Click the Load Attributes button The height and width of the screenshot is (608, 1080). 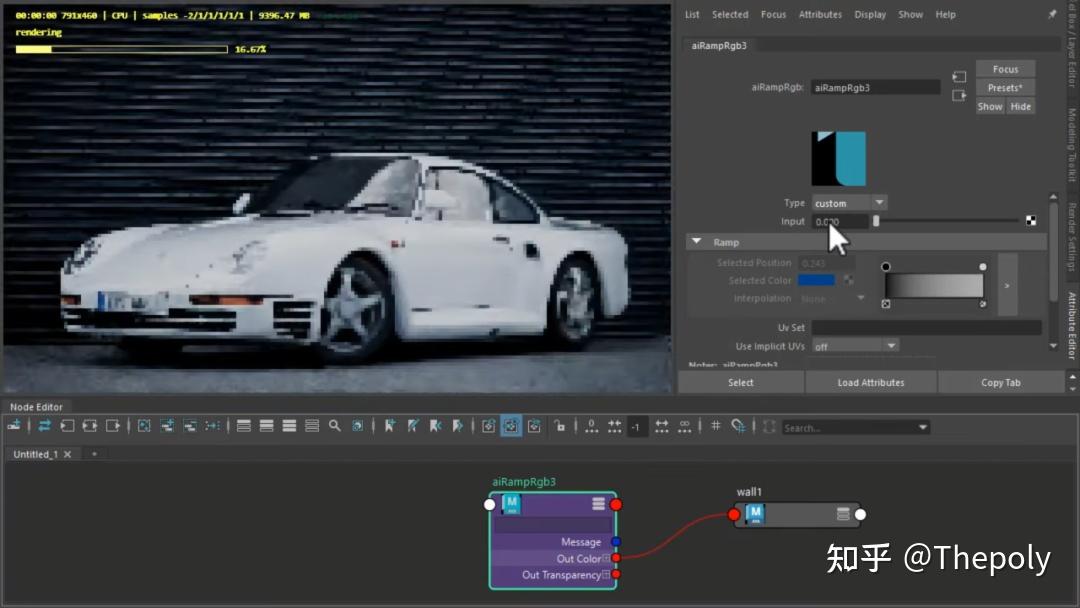[870, 382]
